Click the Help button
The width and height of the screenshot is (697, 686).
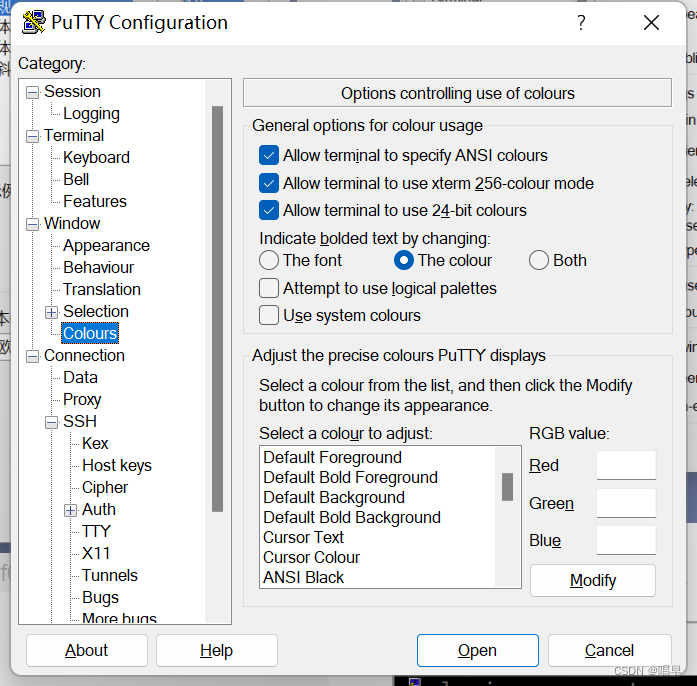point(216,650)
